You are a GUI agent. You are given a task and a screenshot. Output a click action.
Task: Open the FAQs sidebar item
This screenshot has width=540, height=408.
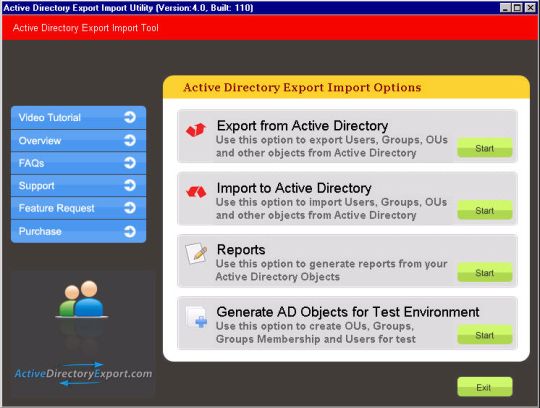(79, 163)
